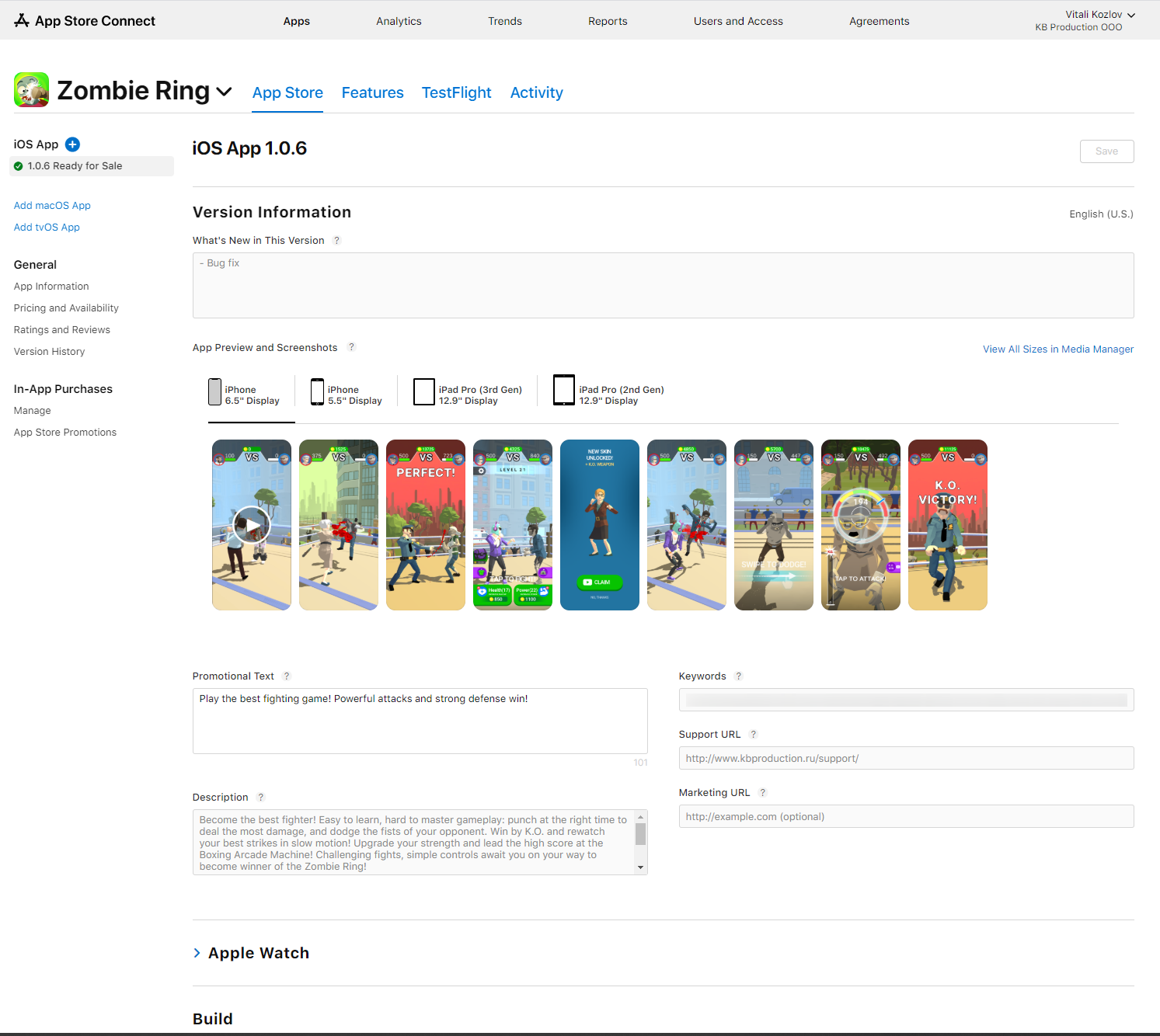Add a new iOS version plus icon
1160x1036 pixels.
pyautogui.click(x=72, y=144)
